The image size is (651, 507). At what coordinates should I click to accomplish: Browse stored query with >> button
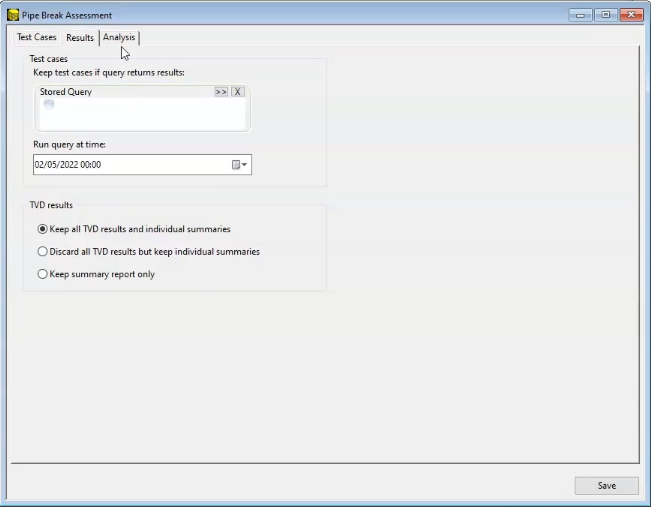coord(221,92)
